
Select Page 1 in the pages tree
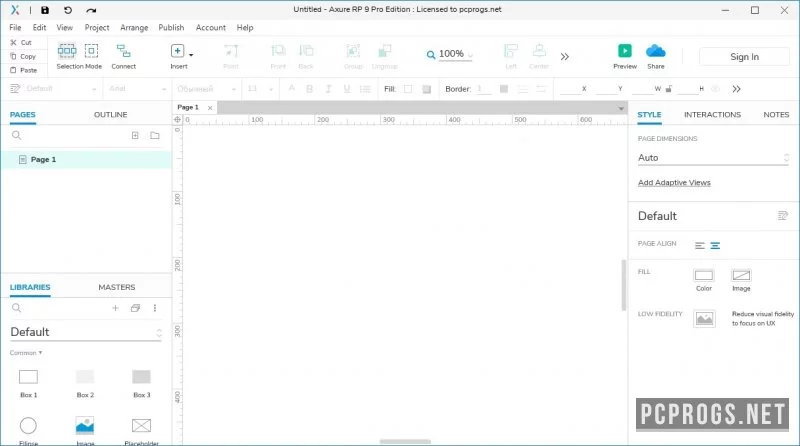coord(86,160)
